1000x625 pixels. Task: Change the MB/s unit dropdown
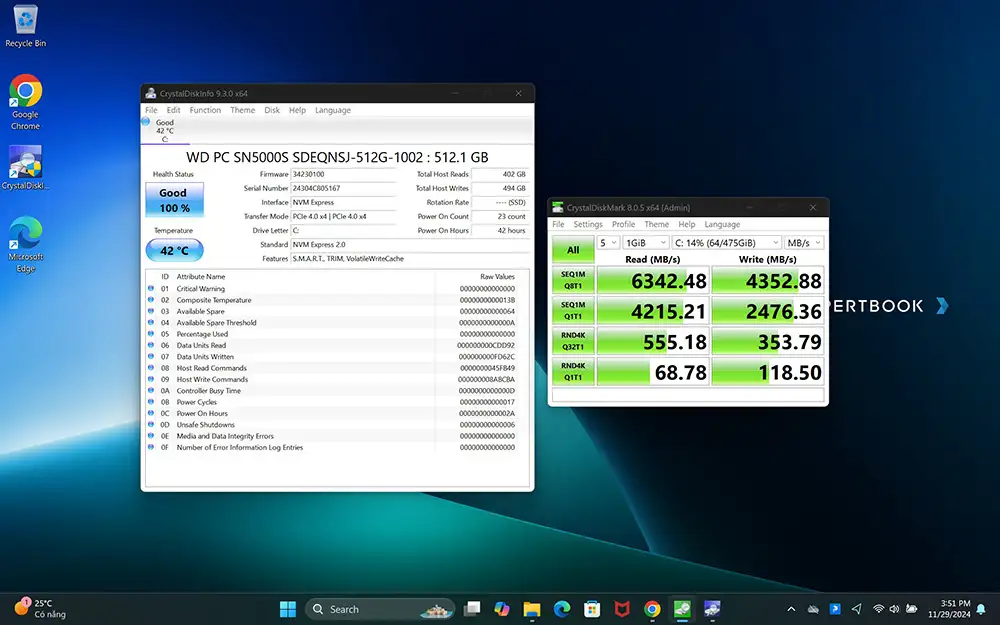(804, 243)
